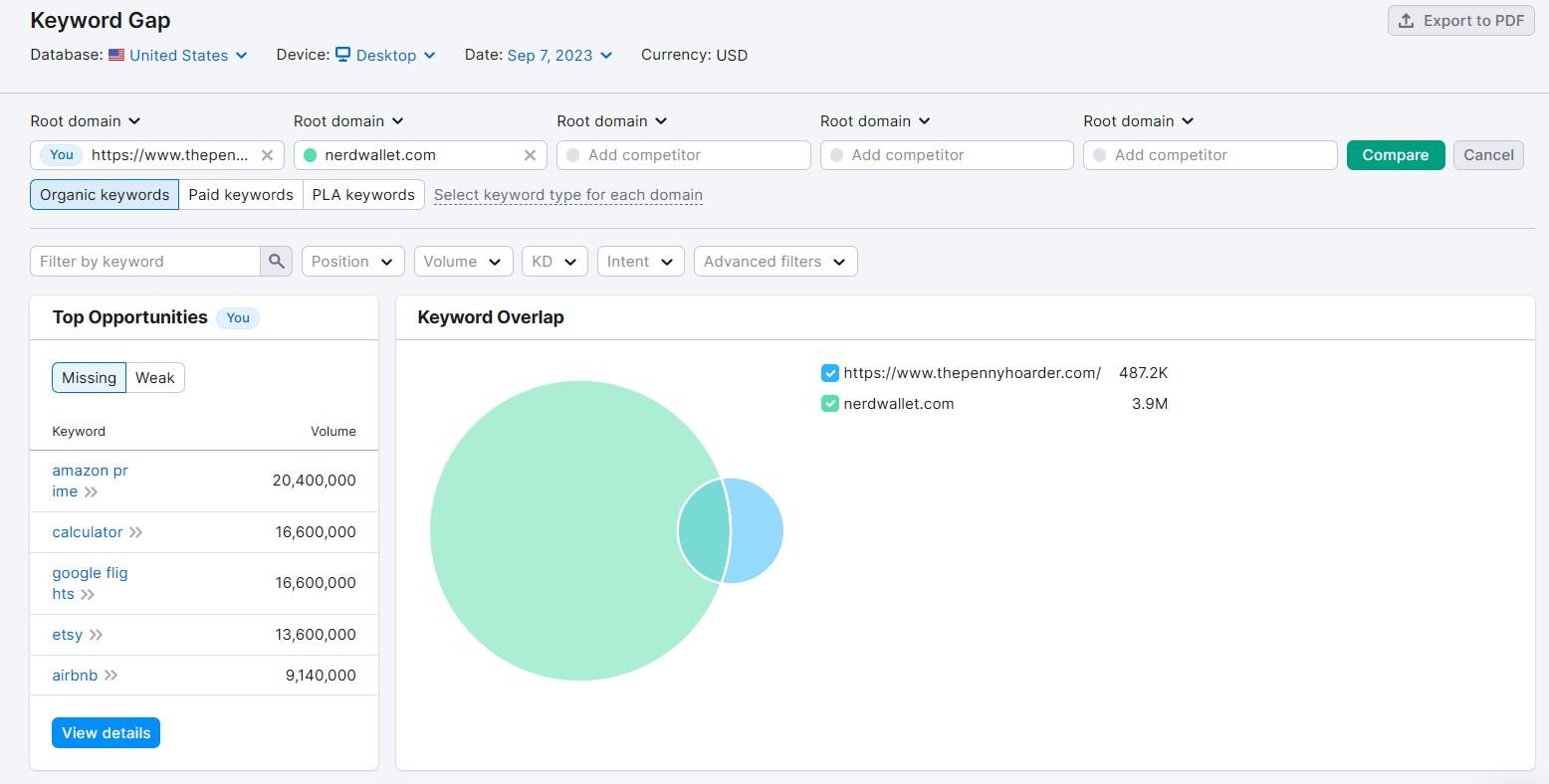Click double-arrow icon next to amazon prime
This screenshot has width=1549, height=784.
point(91,492)
